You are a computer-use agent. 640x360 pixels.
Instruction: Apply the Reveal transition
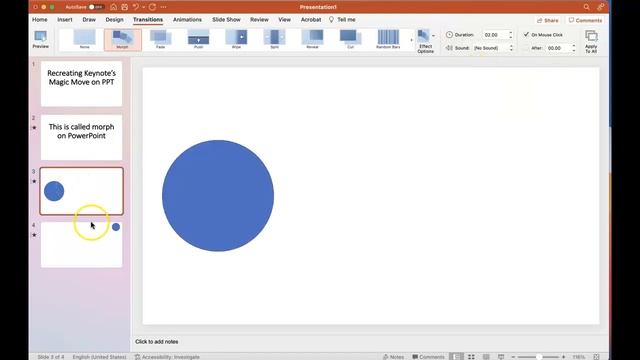(312, 40)
